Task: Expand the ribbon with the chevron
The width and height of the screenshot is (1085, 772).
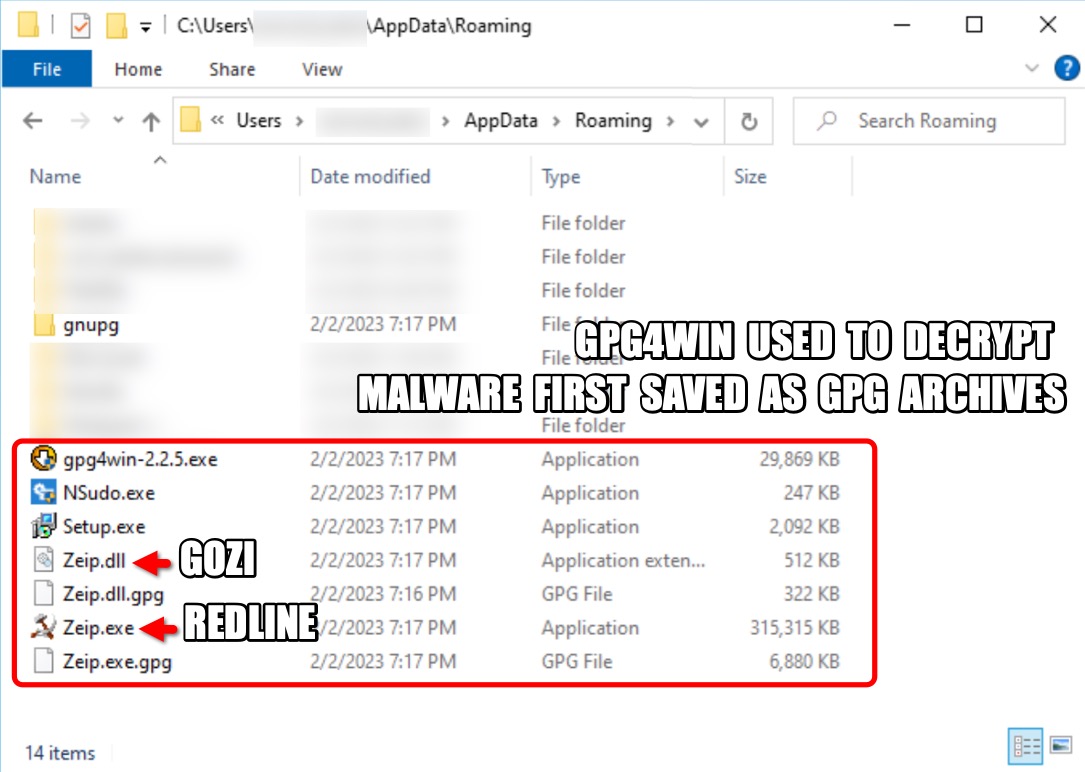Action: click(1032, 68)
